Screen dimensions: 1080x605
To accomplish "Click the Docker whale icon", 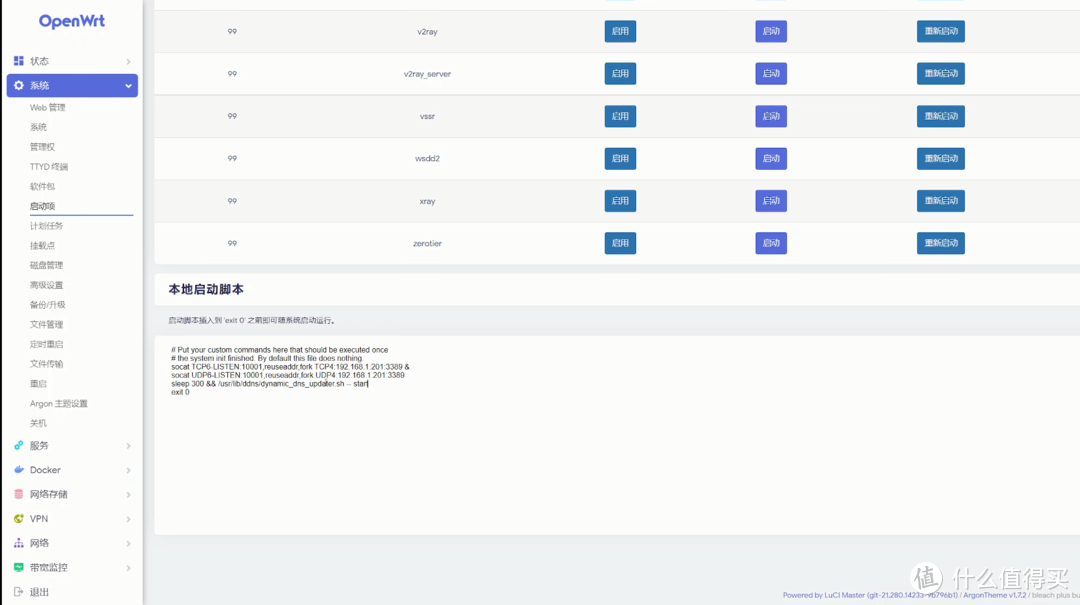I will point(19,470).
